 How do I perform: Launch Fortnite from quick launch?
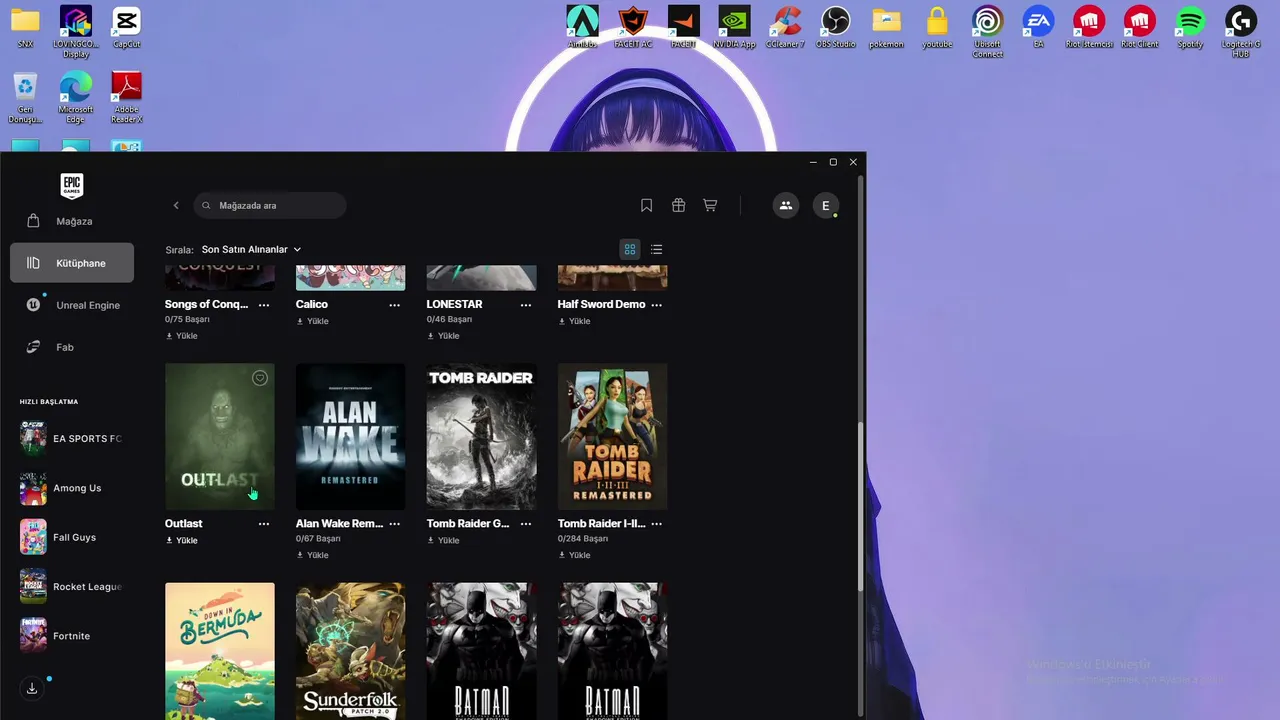(x=72, y=636)
